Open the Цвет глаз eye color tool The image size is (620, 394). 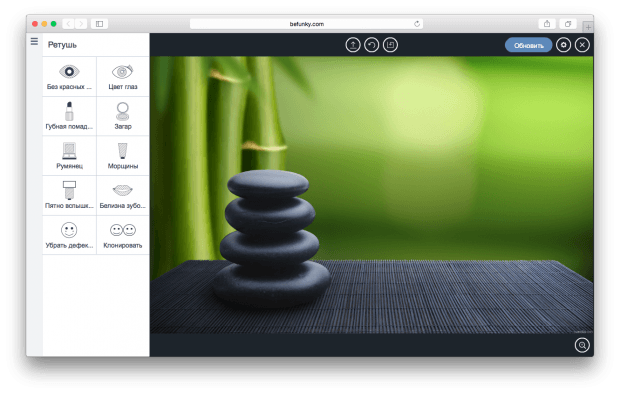123,77
